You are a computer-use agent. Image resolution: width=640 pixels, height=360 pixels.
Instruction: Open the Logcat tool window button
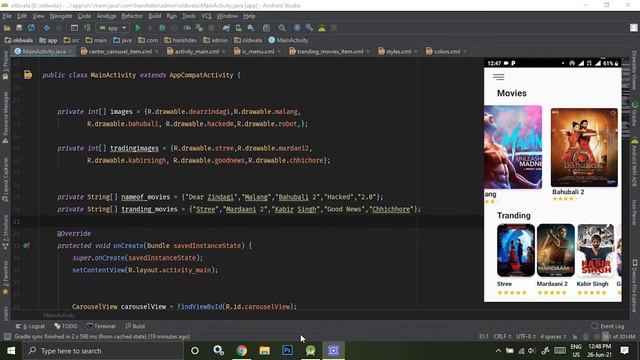[x=30, y=326]
